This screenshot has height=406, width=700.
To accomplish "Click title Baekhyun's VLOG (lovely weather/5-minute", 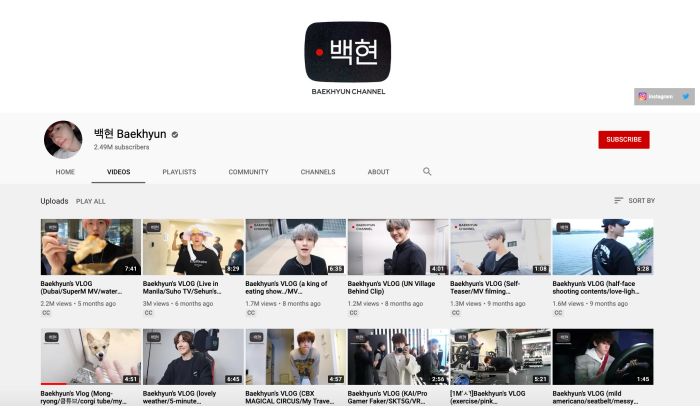I will tap(179, 398).
